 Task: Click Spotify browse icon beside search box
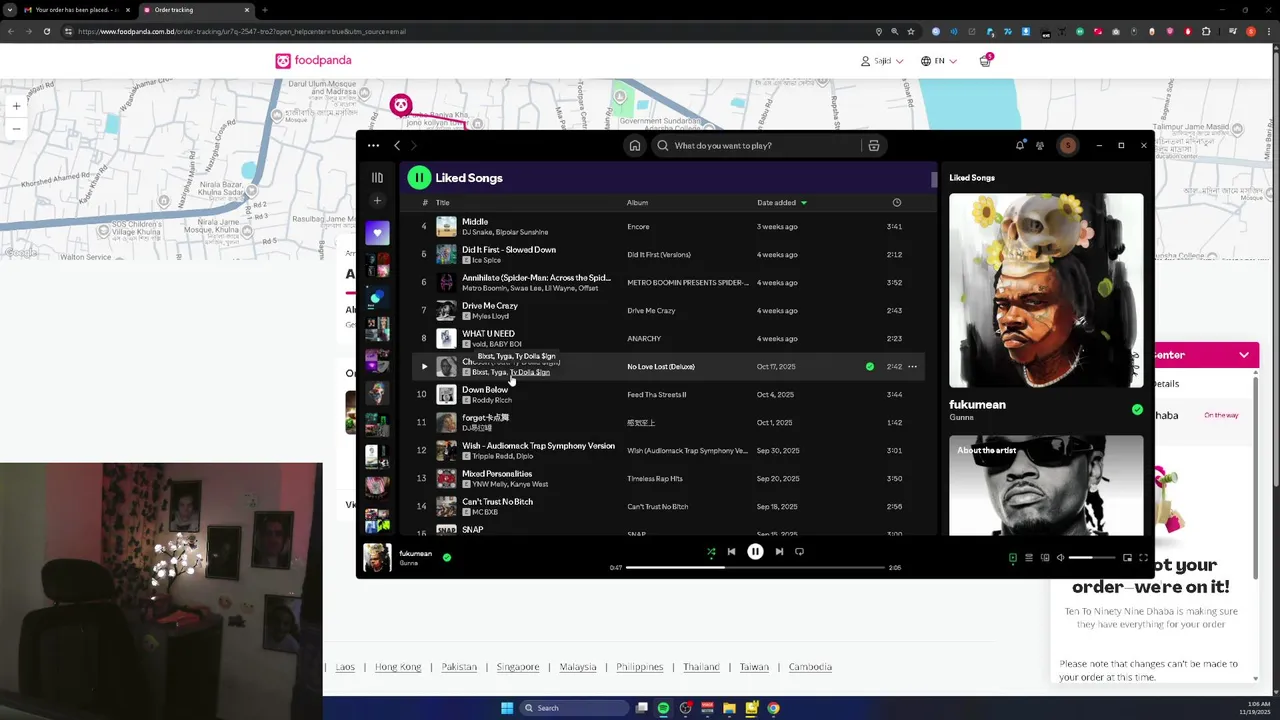(874, 146)
